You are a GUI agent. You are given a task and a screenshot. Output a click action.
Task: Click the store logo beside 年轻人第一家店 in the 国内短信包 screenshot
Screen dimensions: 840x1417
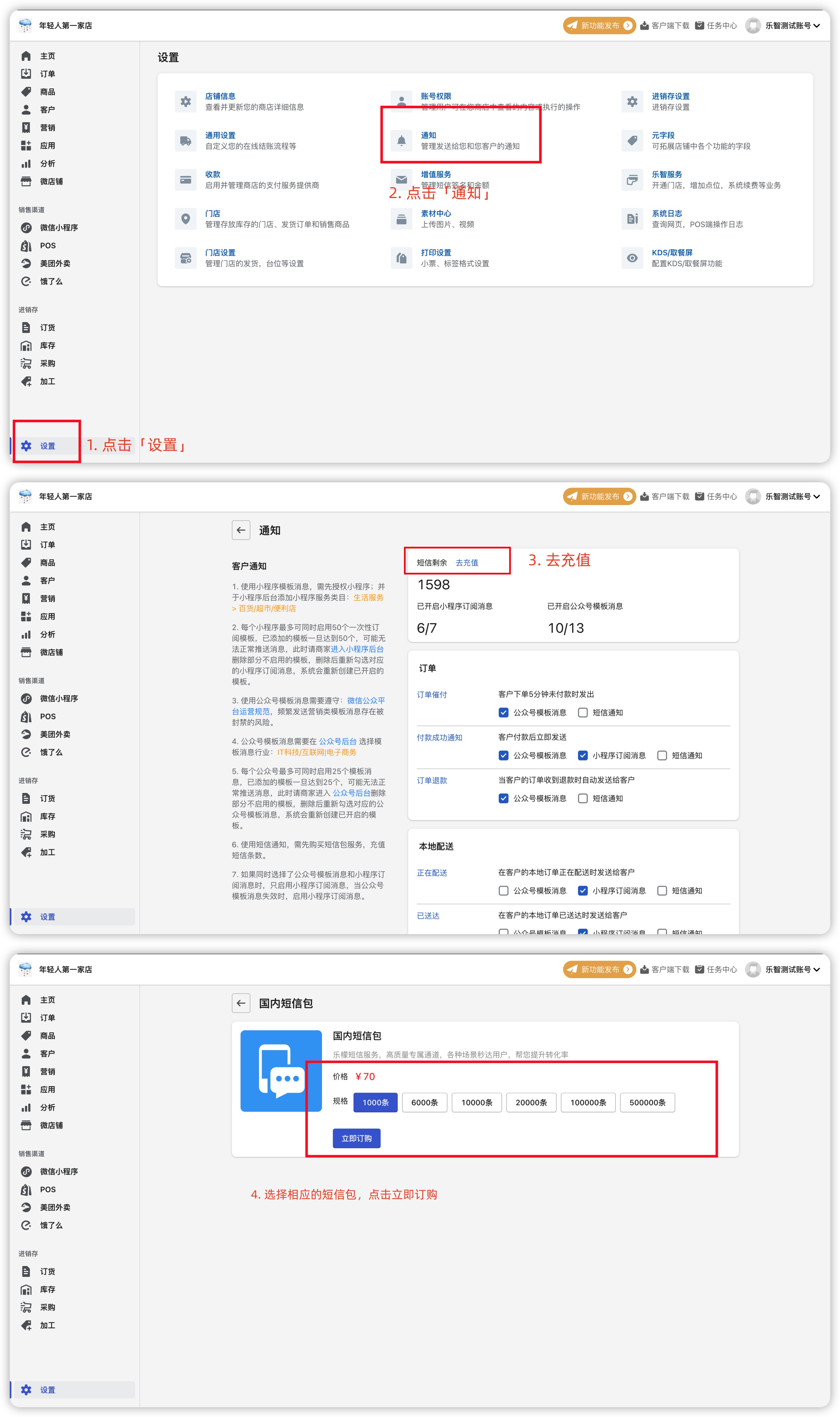coord(25,969)
